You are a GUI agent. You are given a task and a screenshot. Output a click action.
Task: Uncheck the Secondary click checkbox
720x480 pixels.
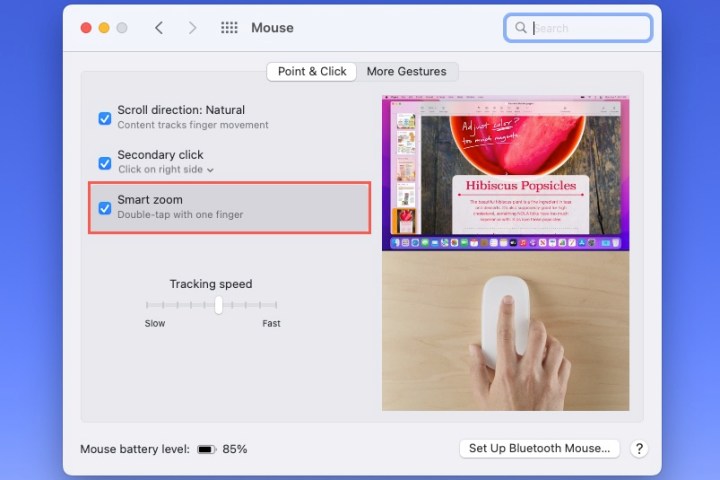point(105,163)
